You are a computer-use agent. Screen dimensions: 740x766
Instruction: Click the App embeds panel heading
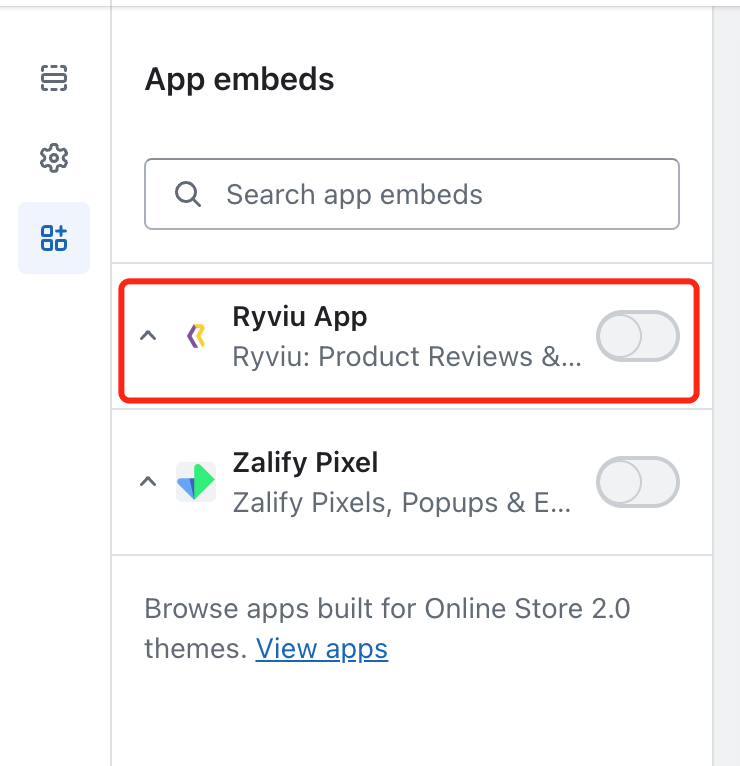[x=240, y=79]
